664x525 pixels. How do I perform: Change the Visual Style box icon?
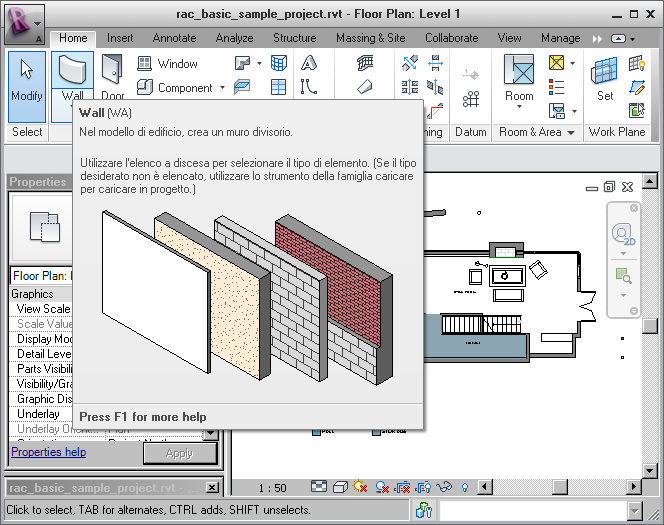[340, 487]
